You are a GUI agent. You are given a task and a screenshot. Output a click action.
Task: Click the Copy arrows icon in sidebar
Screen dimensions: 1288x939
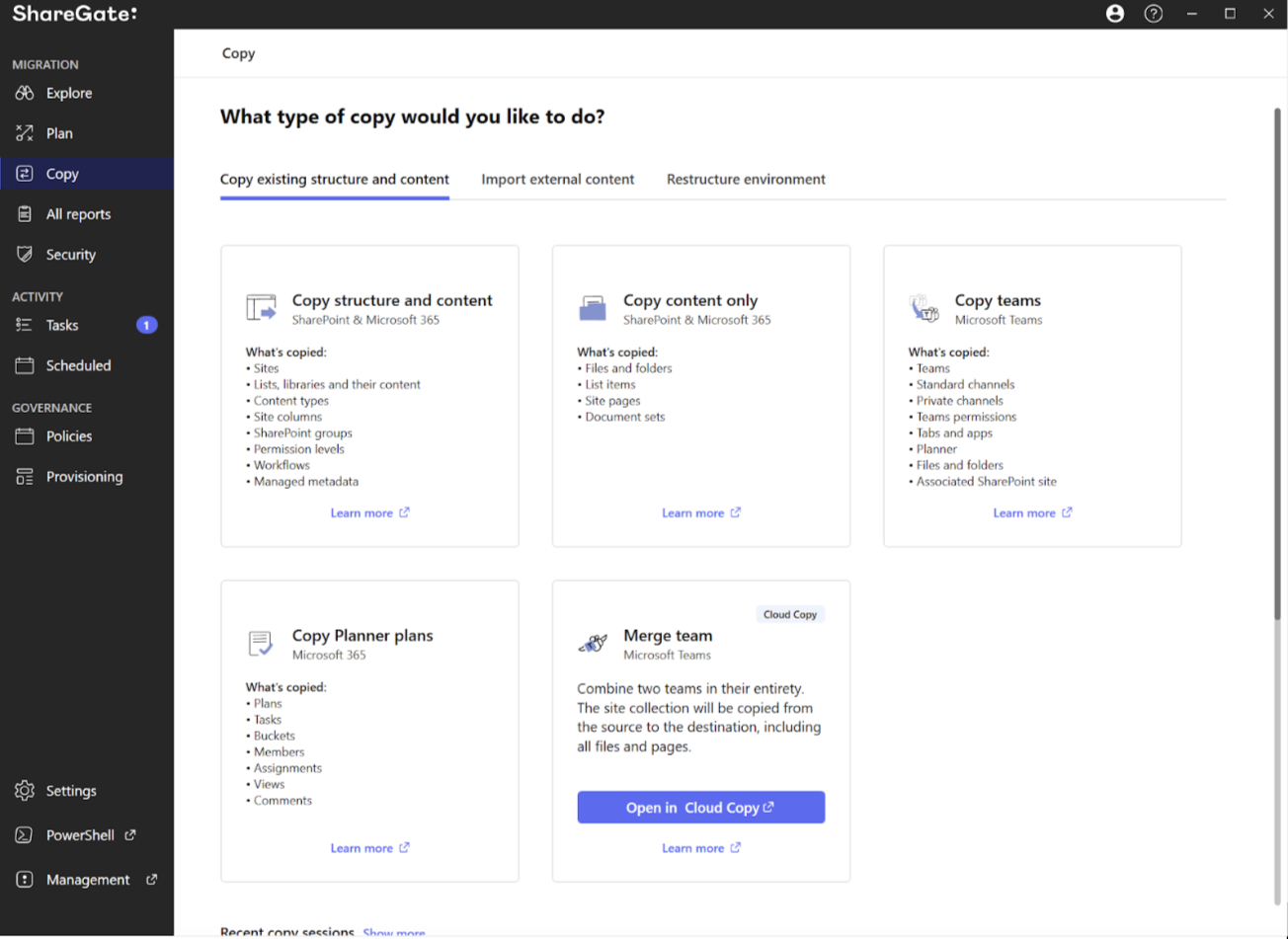25,174
